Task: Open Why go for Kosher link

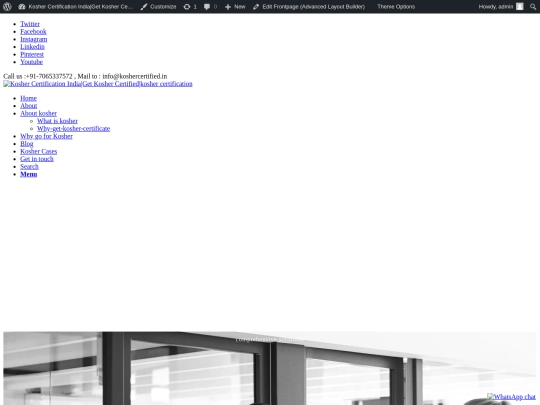Action: 46,136
